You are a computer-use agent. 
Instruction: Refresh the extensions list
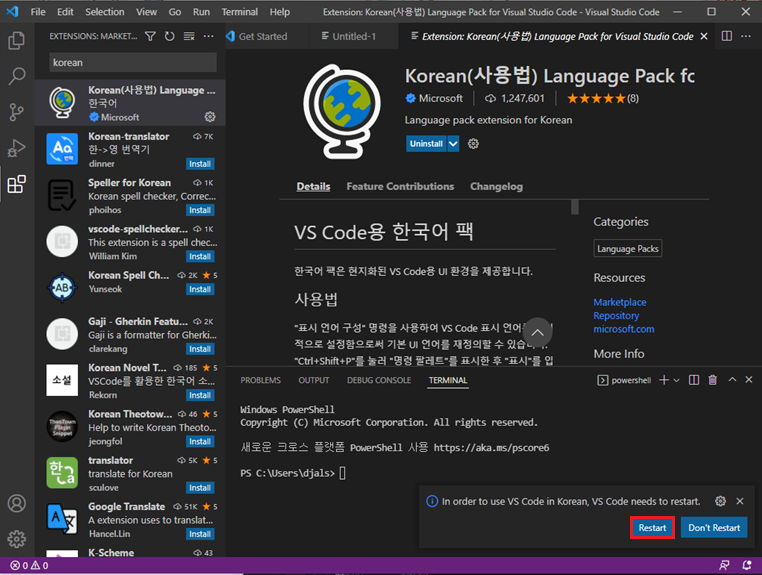(x=169, y=36)
